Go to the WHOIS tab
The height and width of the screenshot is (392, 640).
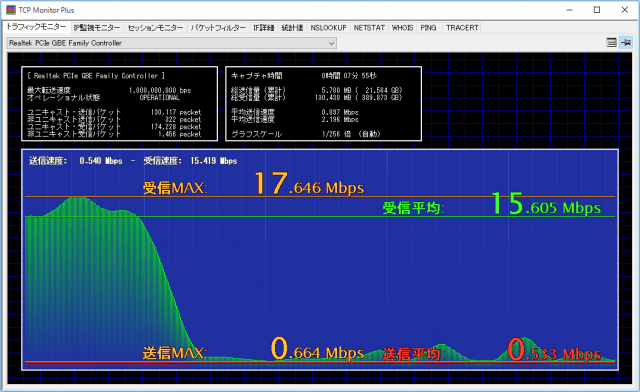point(402,28)
